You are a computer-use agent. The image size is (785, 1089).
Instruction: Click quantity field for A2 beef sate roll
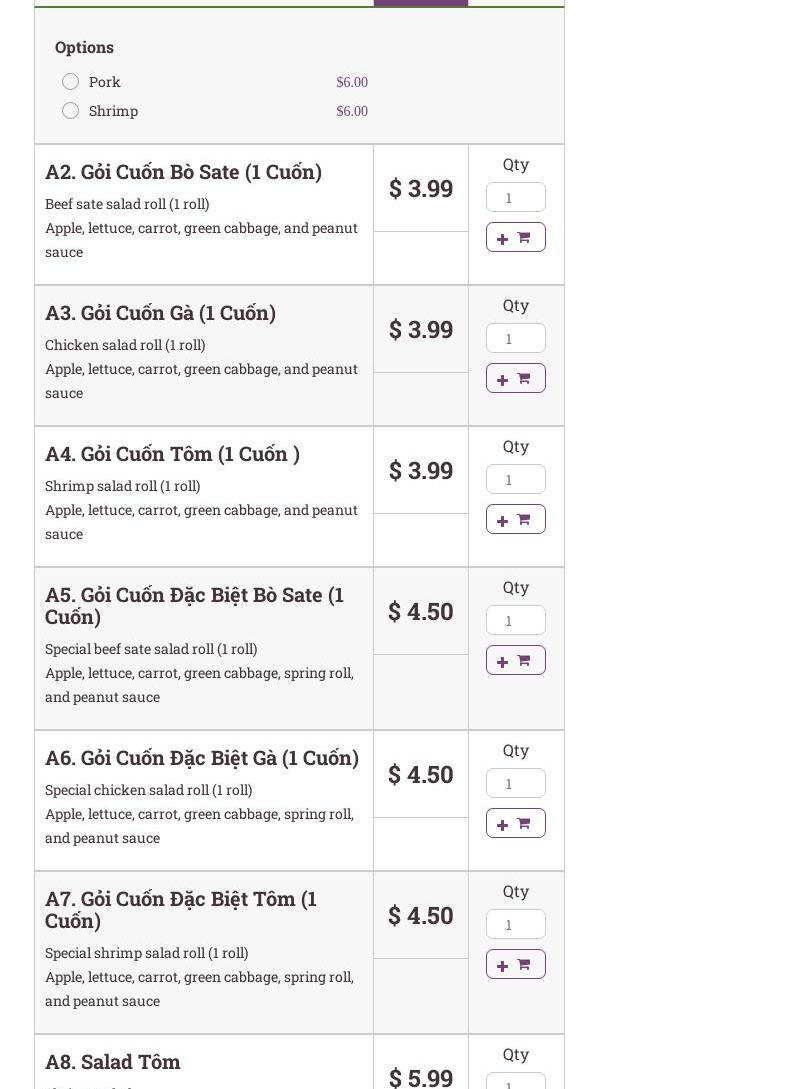[x=515, y=197]
